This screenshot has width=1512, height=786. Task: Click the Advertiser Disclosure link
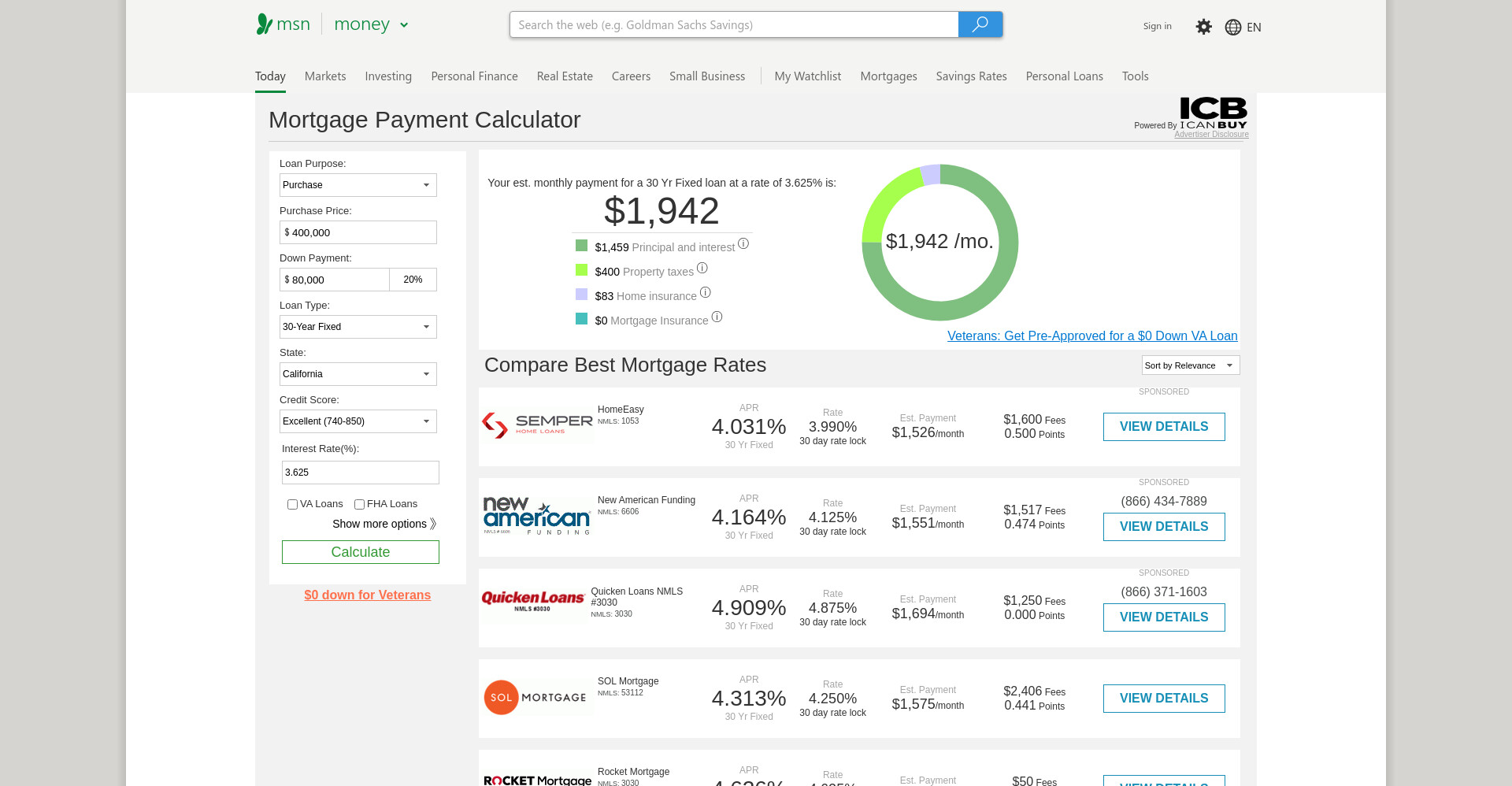(x=1211, y=135)
